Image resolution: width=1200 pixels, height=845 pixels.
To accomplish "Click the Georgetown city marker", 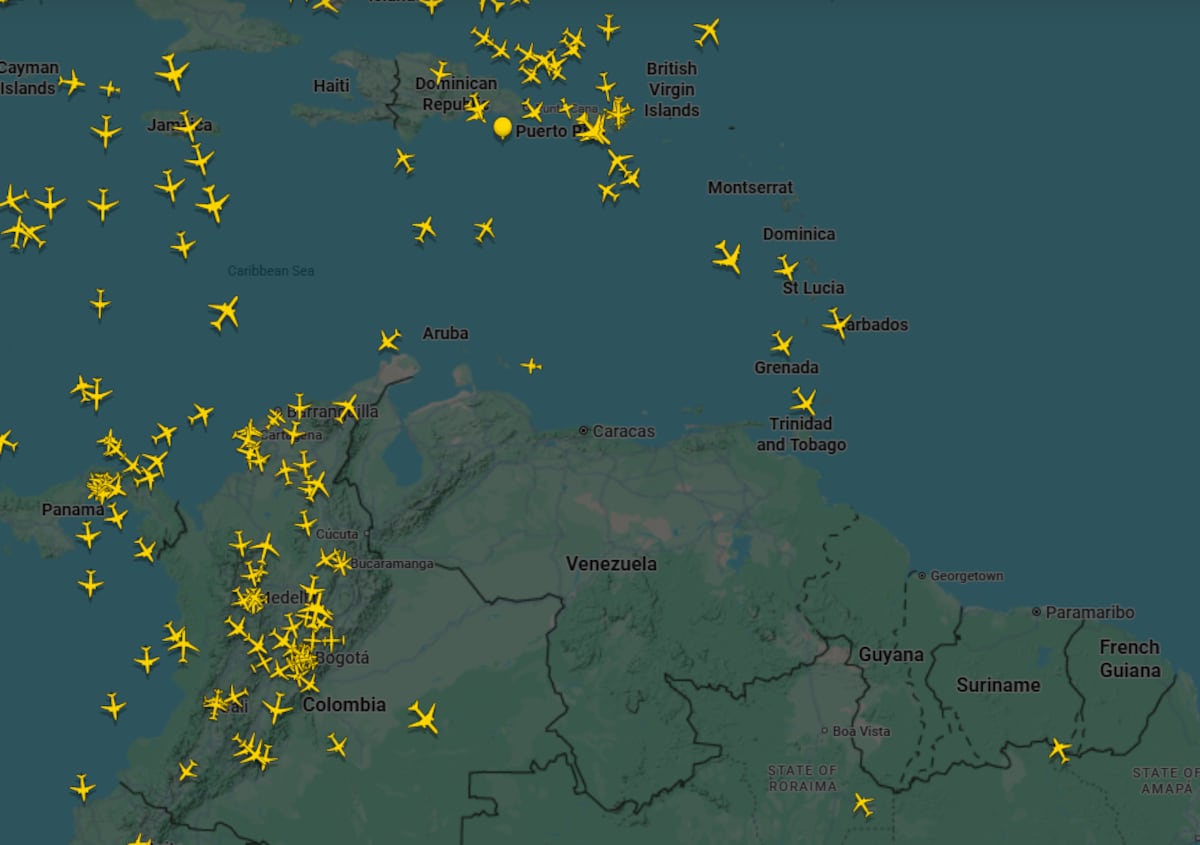I will tap(921, 576).
